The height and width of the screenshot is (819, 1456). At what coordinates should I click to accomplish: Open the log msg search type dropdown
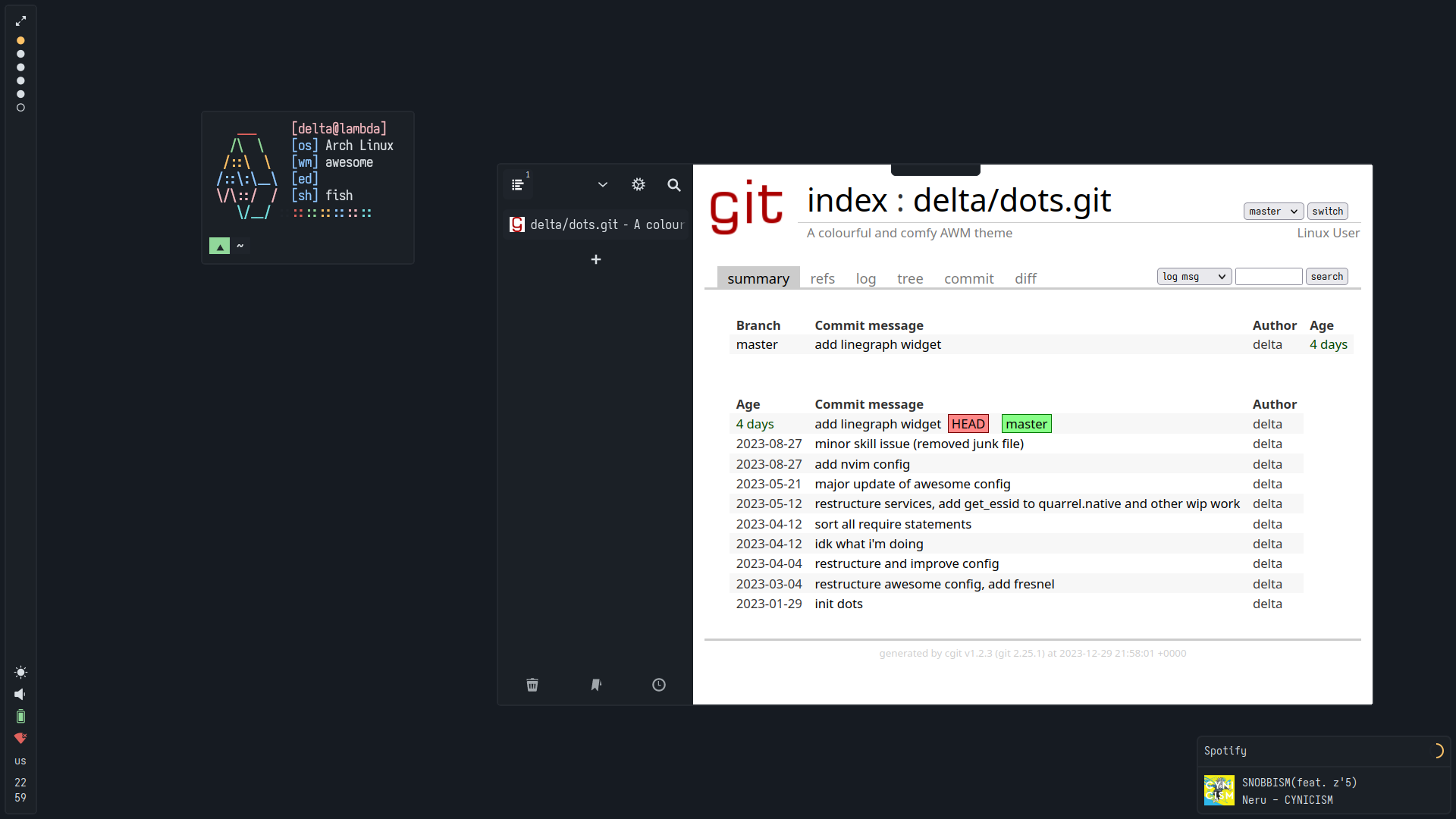click(x=1194, y=277)
